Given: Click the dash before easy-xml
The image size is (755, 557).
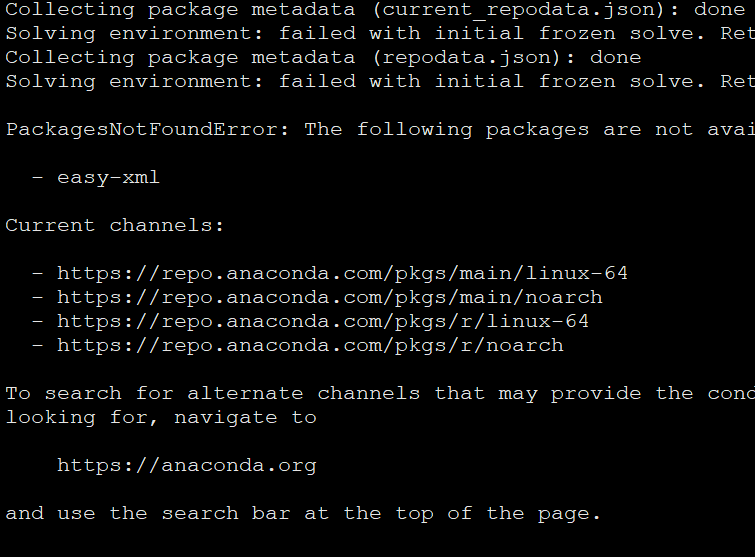Looking at the screenshot, I should point(38,178).
